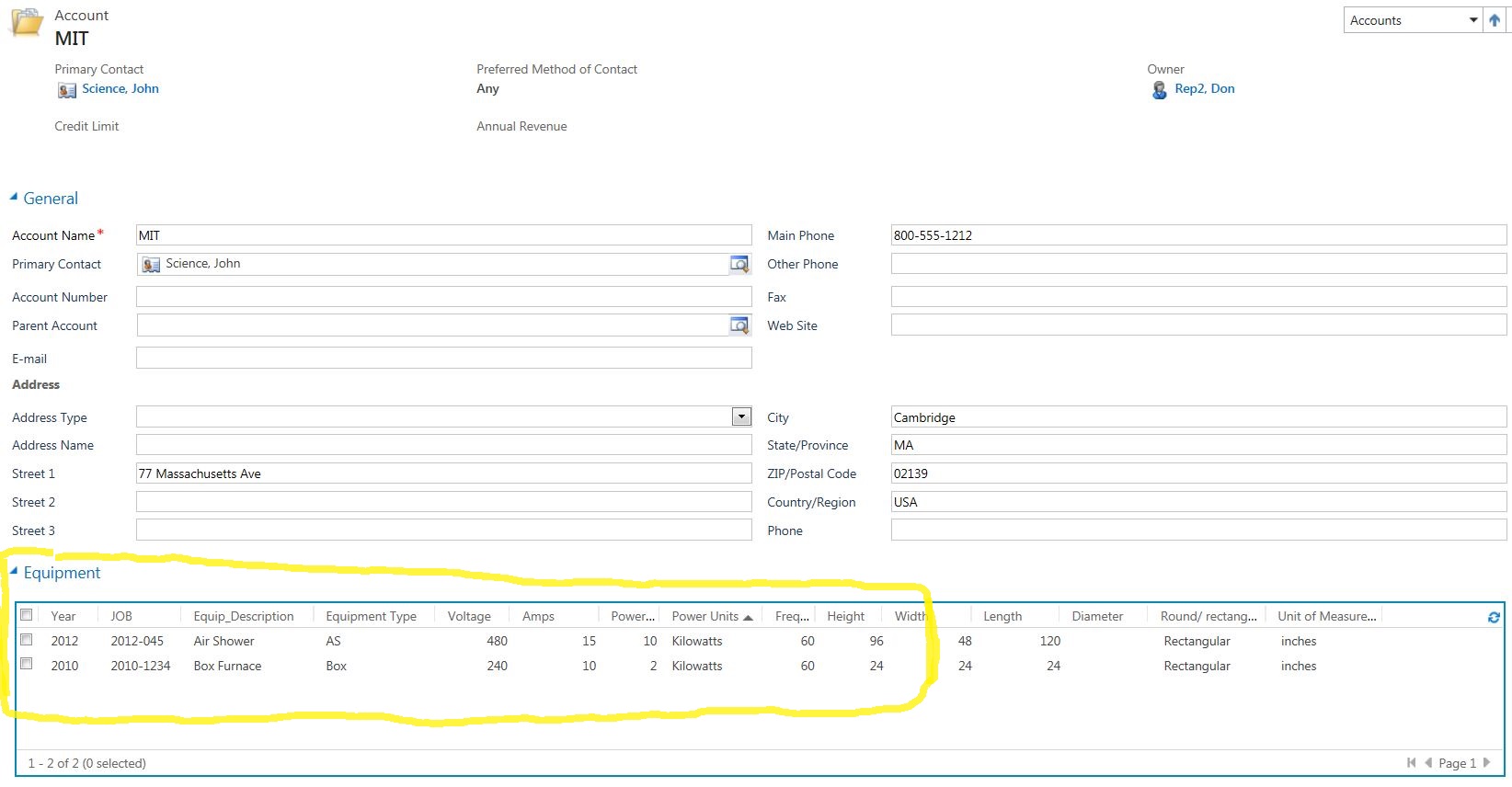Toggle select-all checkbox in Equipment grid header

[x=27, y=615]
